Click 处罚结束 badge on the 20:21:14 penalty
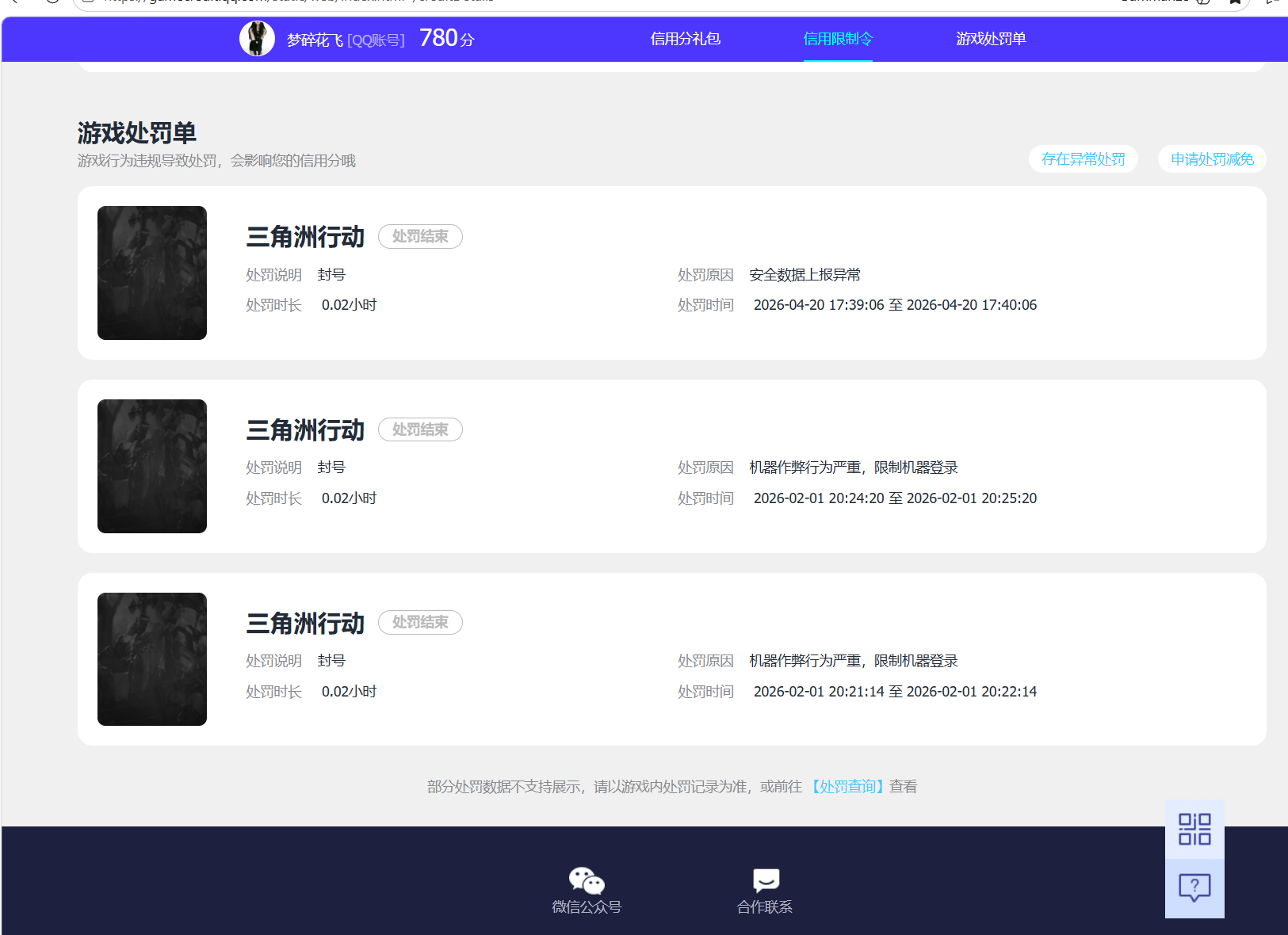The width and height of the screenshot is (1288, 935). pyautogui.click(x=420, y=623)
